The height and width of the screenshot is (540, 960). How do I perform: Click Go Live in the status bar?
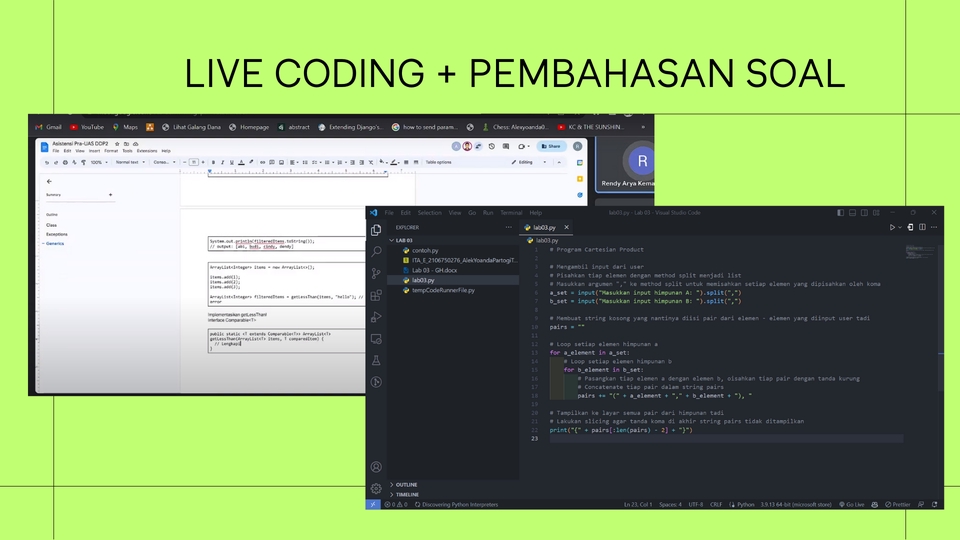point(852,504)
